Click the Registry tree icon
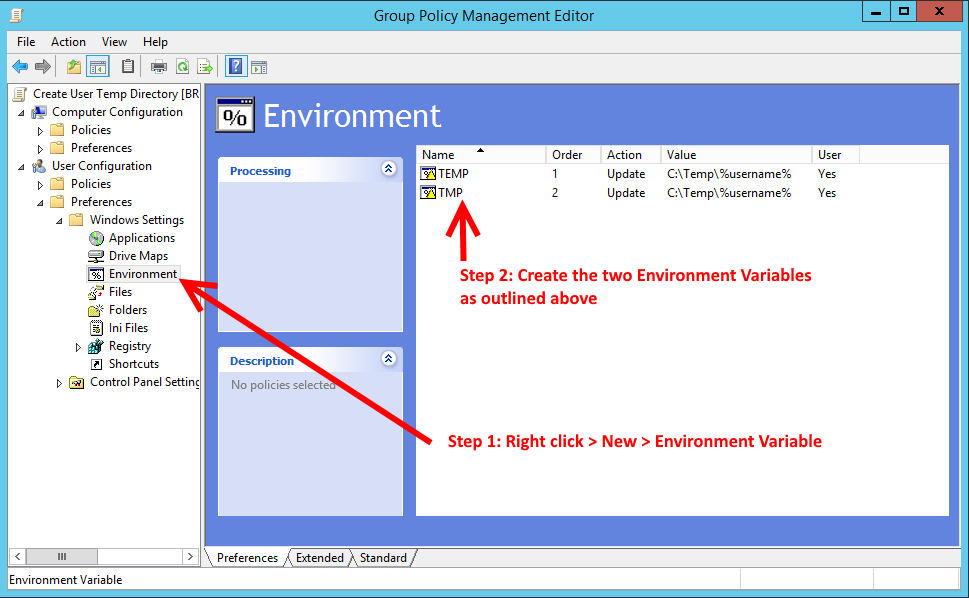 [96, 346]
